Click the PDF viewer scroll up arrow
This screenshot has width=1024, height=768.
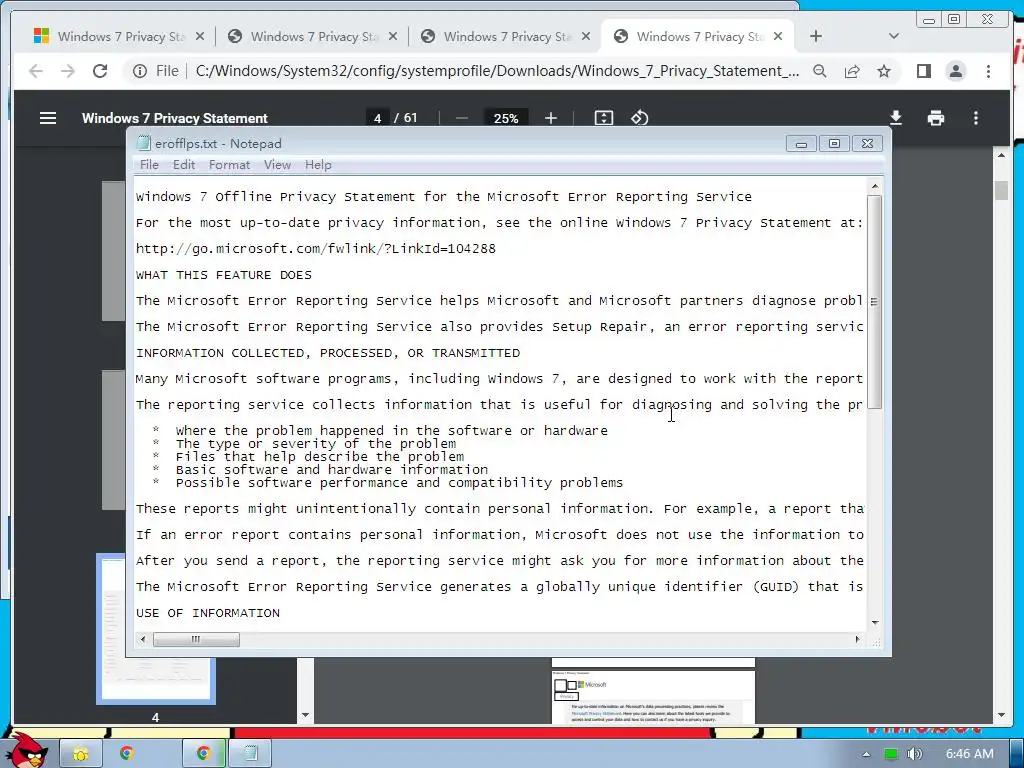(x=1001, y=155)
